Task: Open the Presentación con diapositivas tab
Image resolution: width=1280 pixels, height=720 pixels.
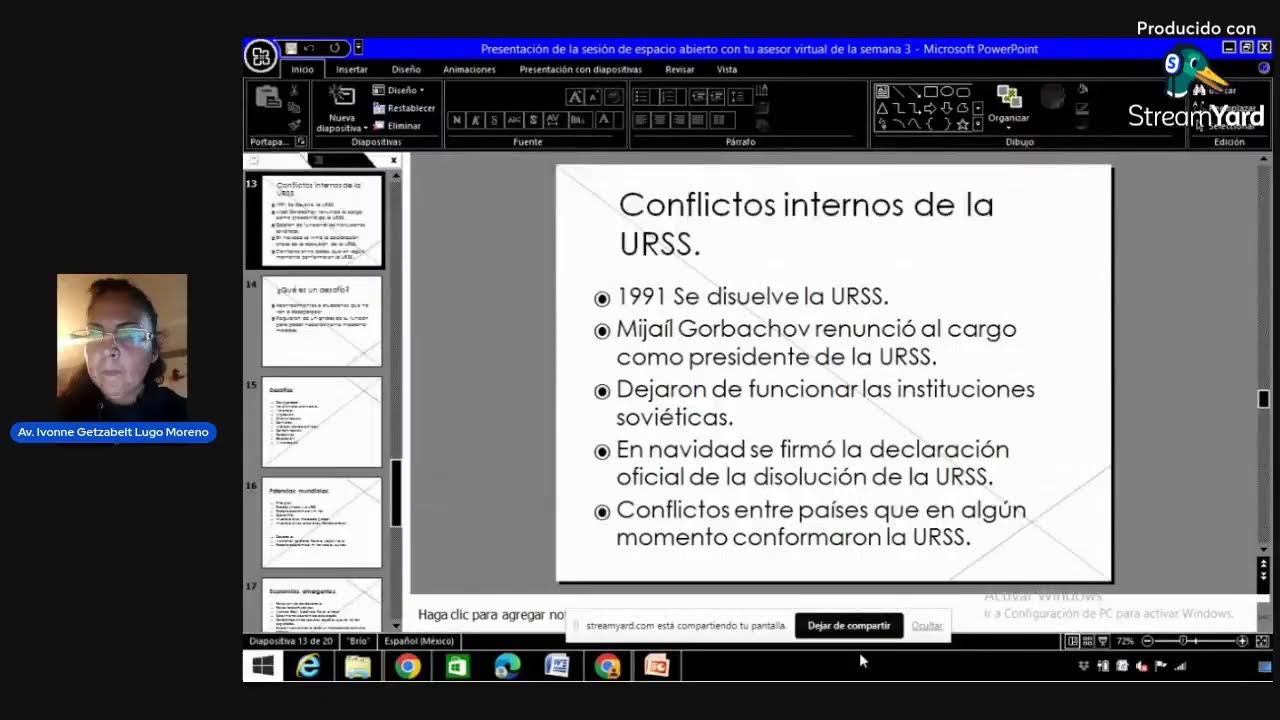Action: [580, 69]
